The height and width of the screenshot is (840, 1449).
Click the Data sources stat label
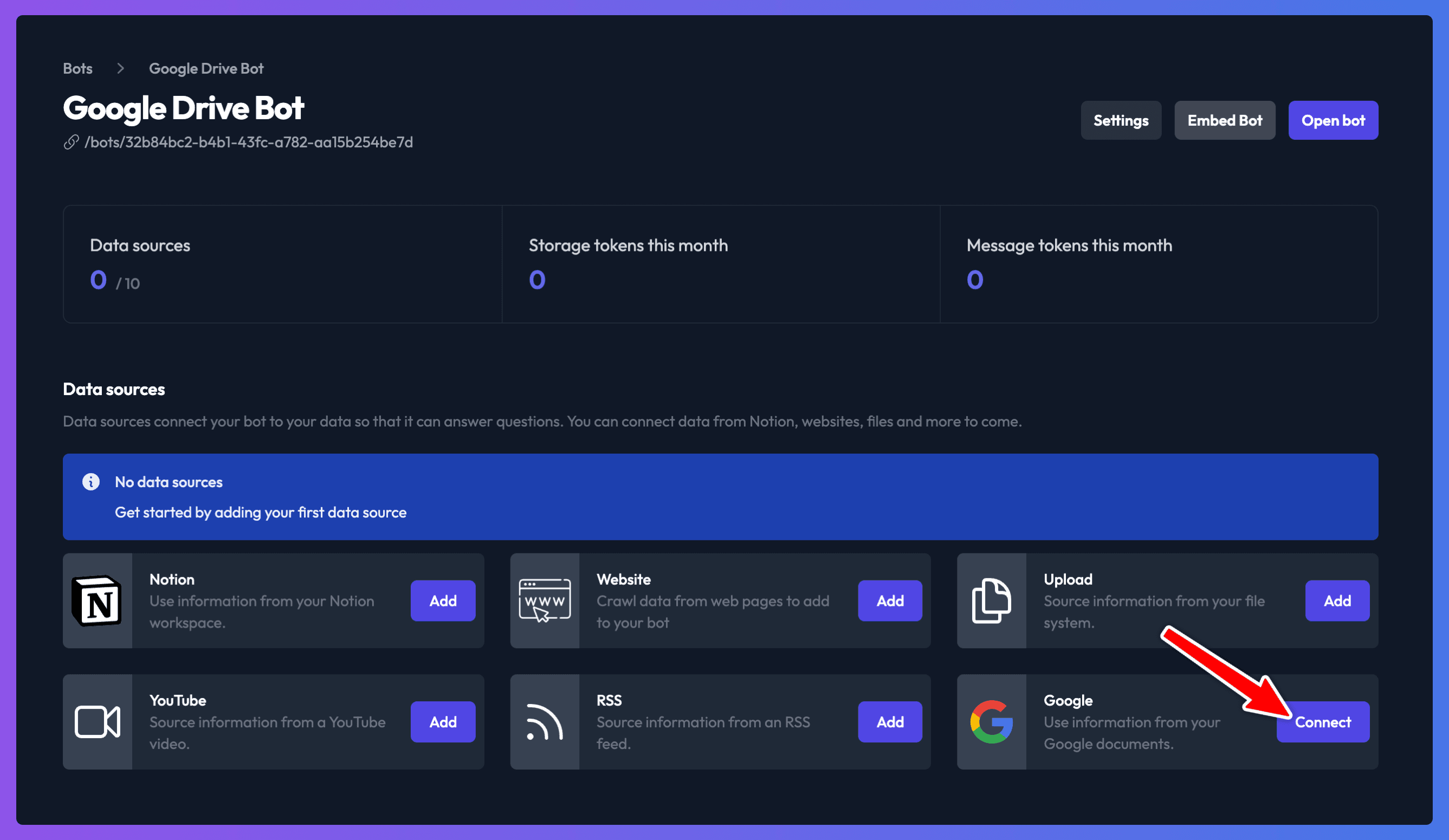tap(140, 245)
